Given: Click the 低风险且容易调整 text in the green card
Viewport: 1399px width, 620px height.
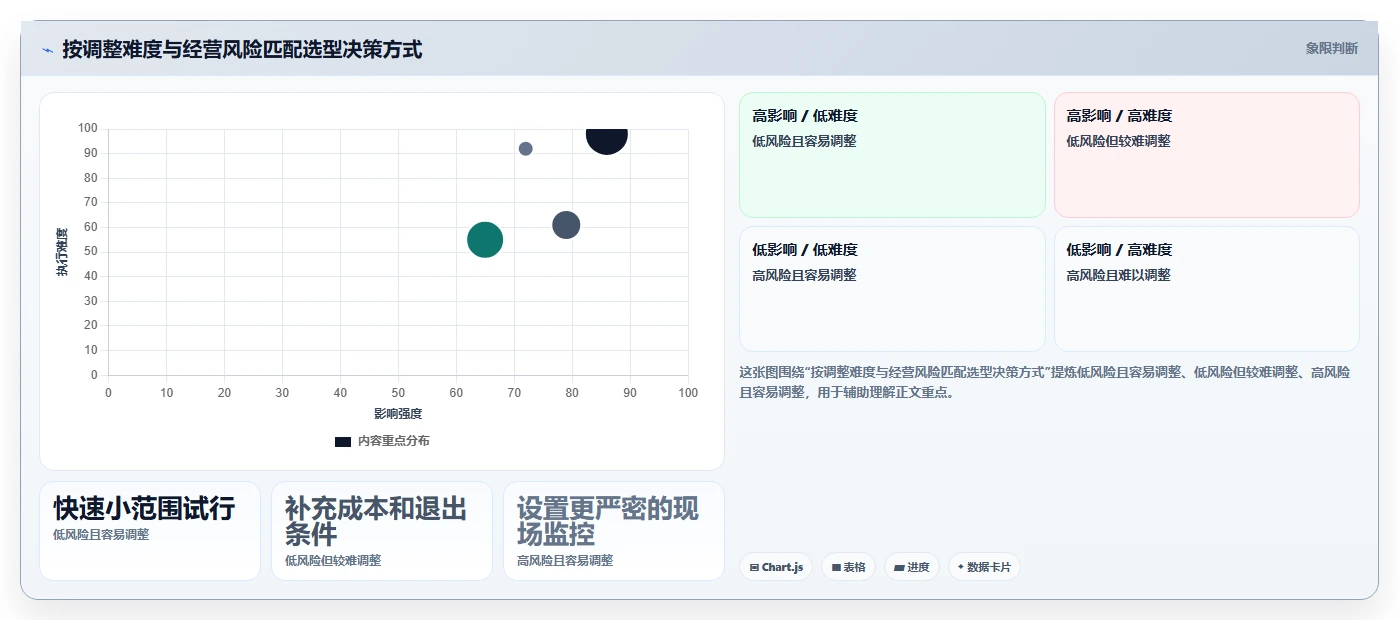Looking at the screenshot, I should (804, 141).
